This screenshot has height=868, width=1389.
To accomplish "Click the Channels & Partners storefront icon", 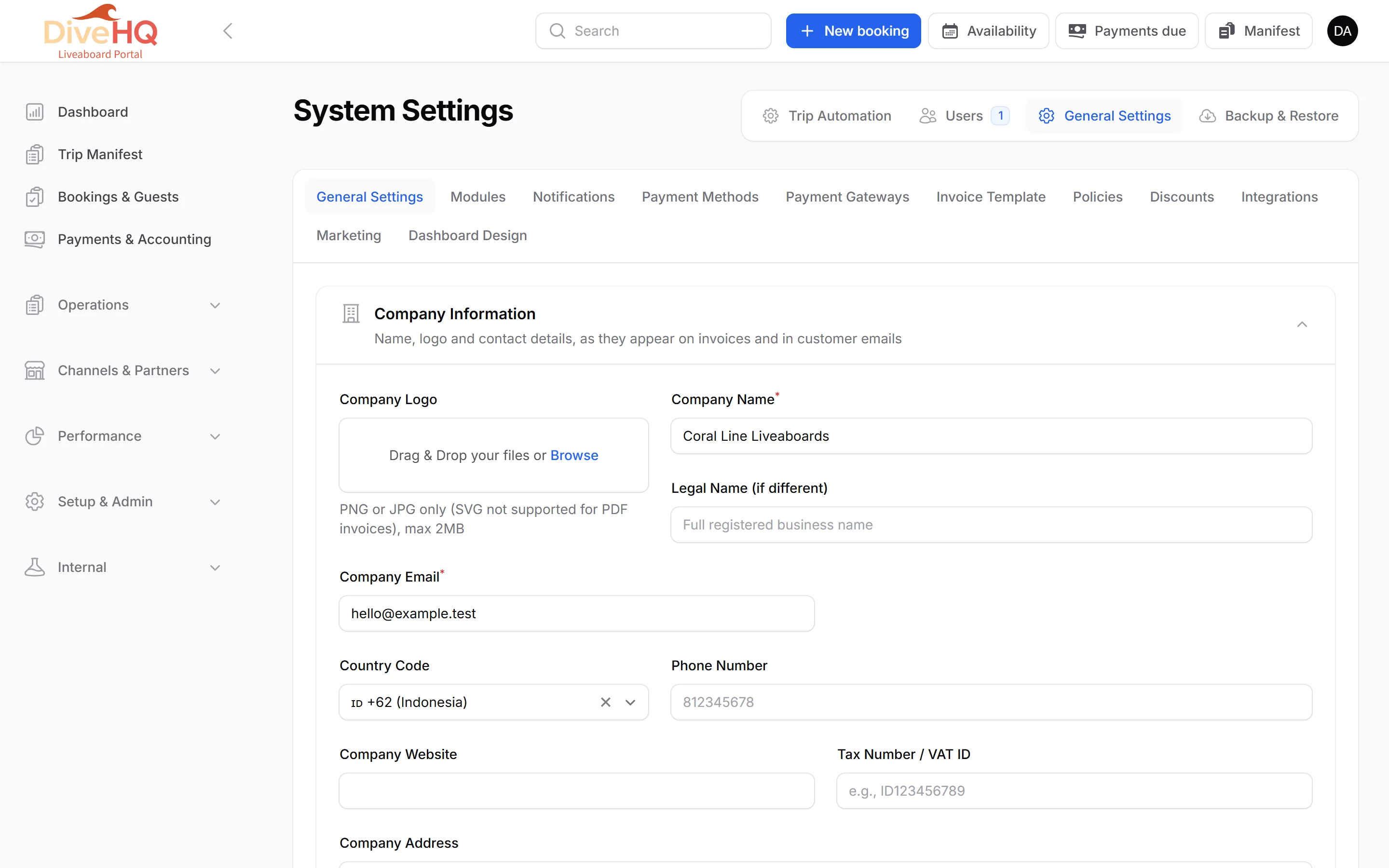I will 34,370.
